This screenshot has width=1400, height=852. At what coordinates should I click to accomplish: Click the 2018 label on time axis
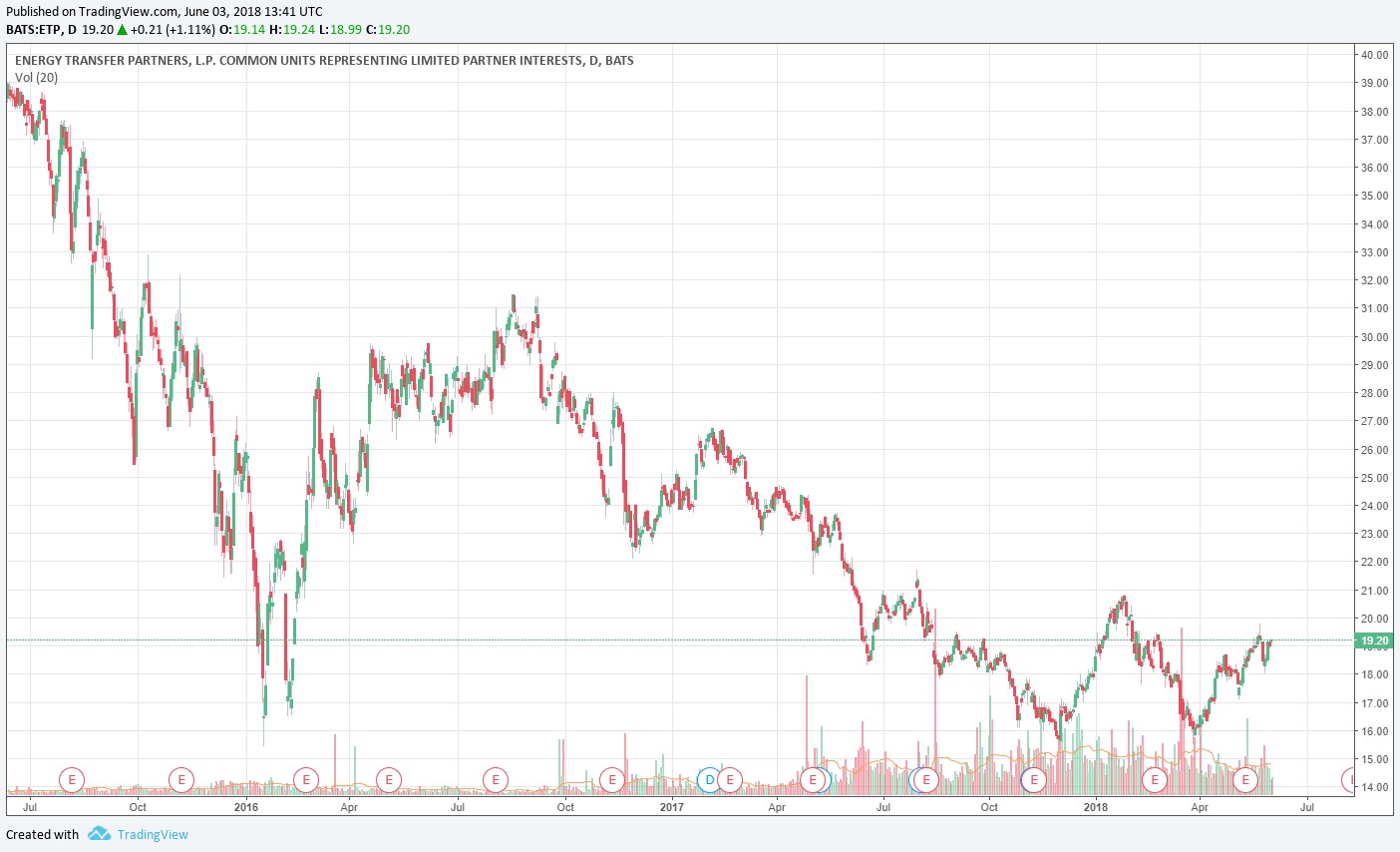click(1095, 807)
